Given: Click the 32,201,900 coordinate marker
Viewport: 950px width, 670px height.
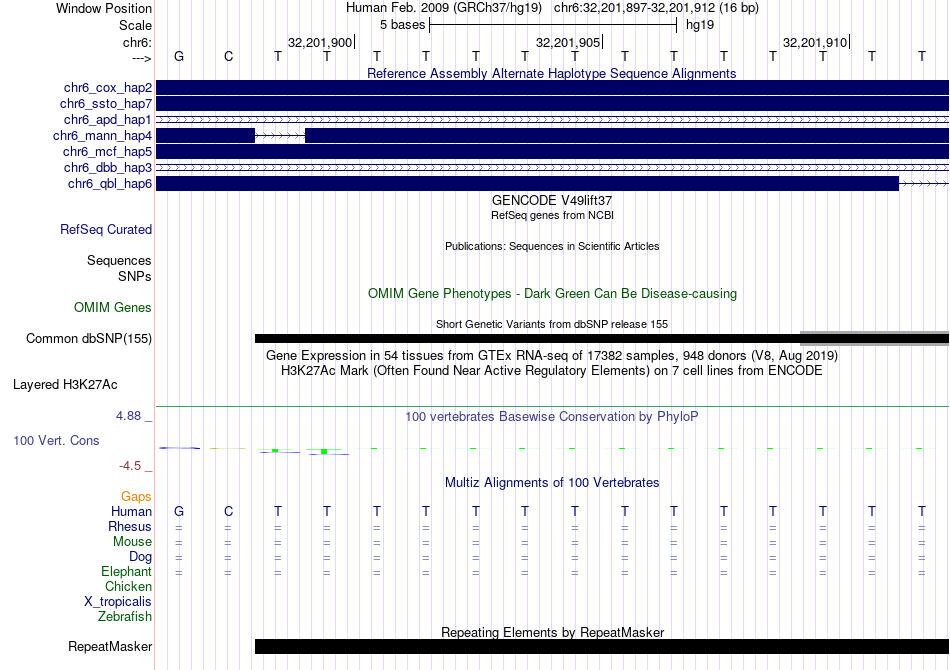Looking at the screenshot, I should (x=321, y=42).
